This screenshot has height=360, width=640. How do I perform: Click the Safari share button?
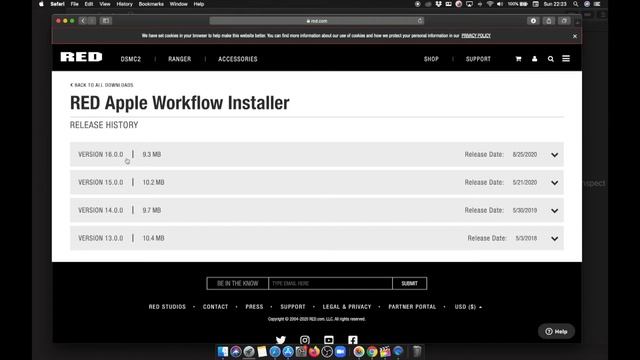click(x=549, y=20)
